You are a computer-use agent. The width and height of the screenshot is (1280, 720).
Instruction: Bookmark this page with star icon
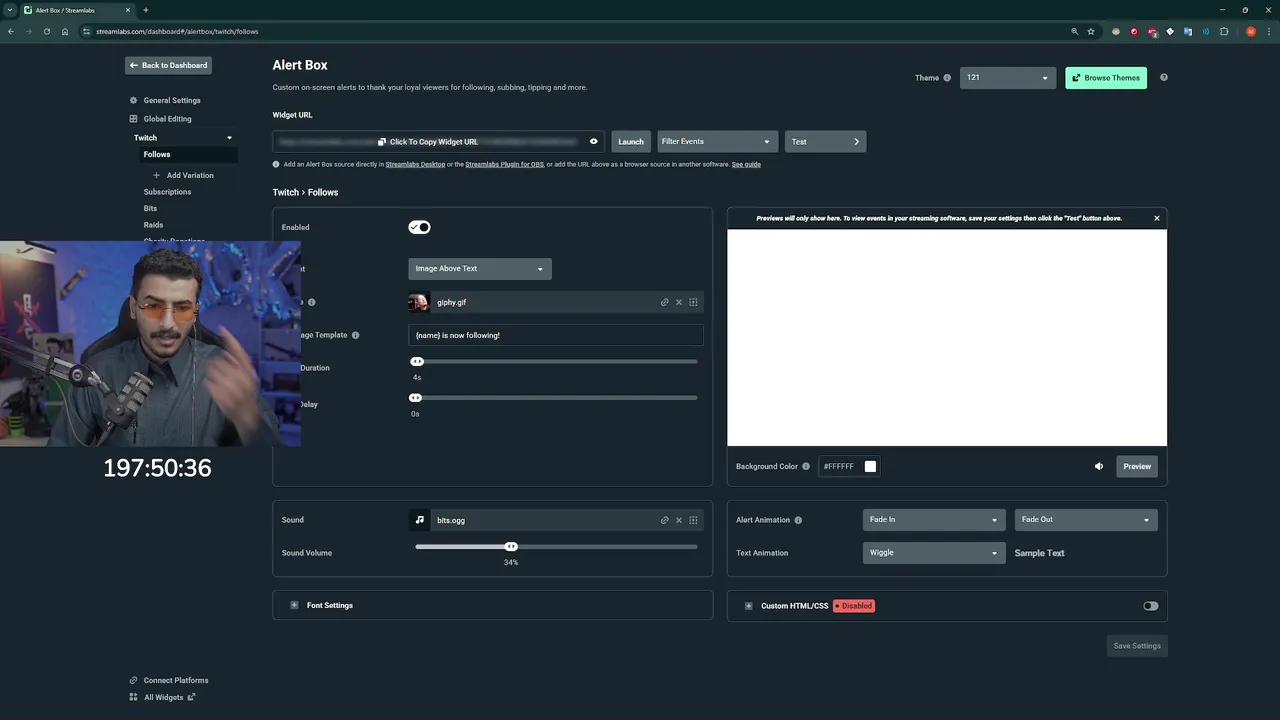[x=1091, y=31]
